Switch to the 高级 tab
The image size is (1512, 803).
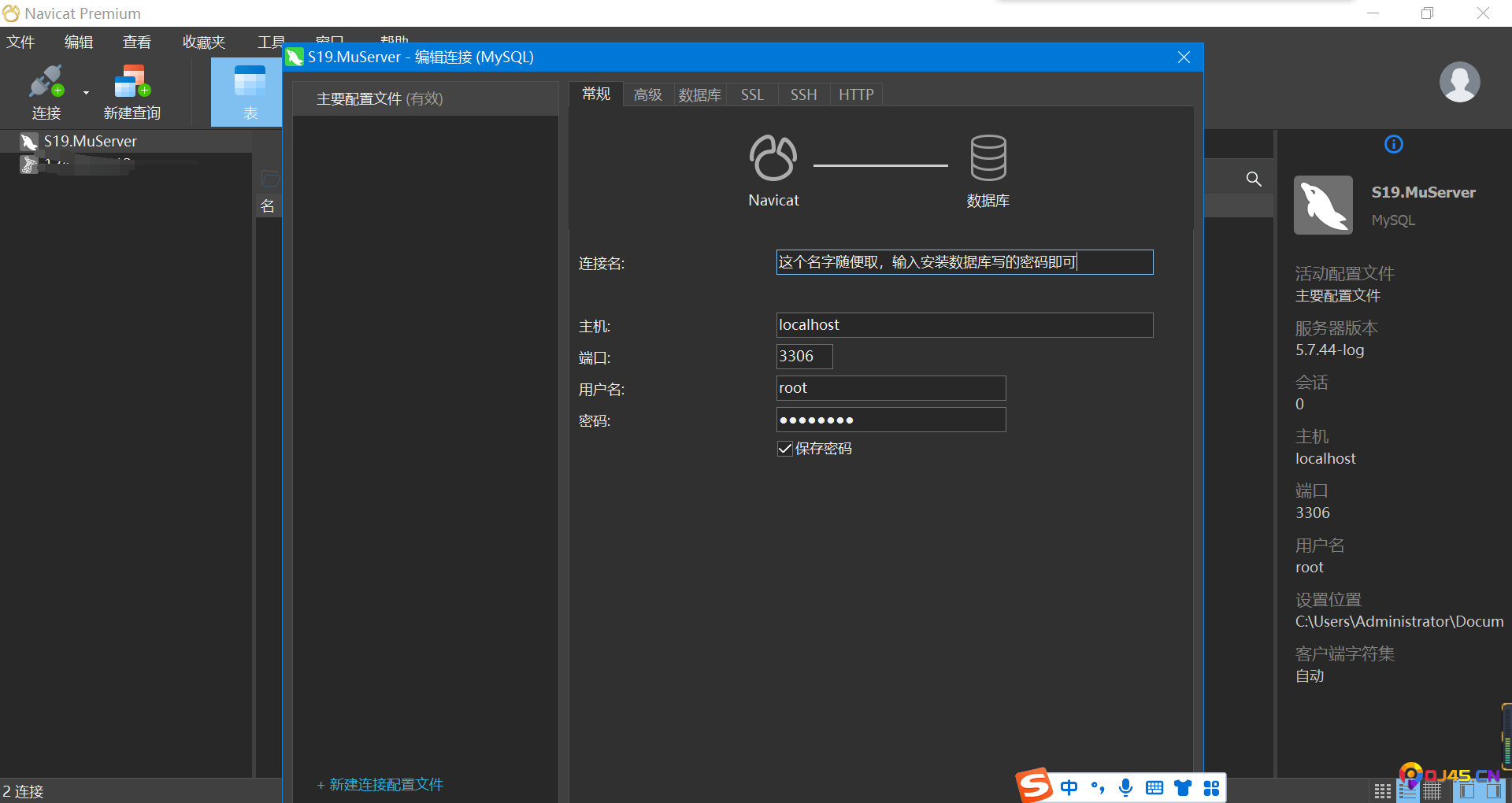(x=648, y=94)
